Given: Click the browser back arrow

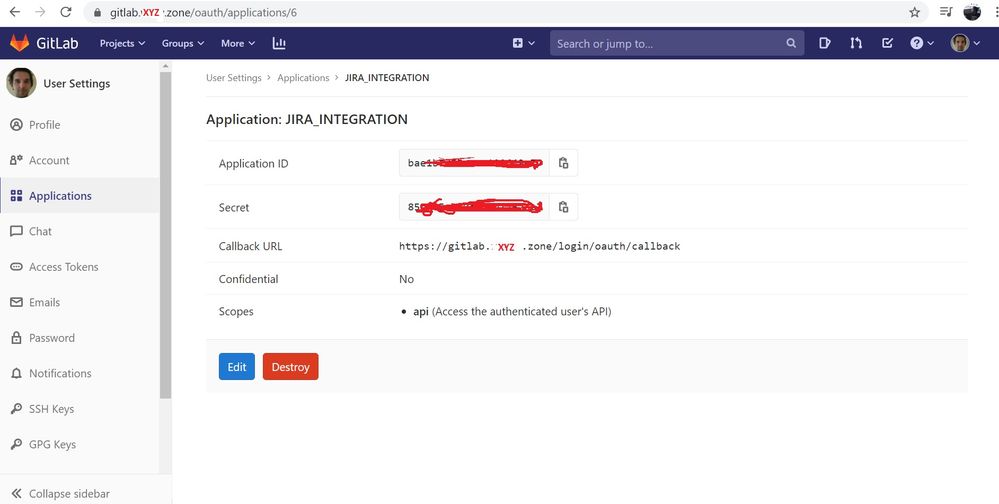Looking at the screenshot, I should 15,12.
